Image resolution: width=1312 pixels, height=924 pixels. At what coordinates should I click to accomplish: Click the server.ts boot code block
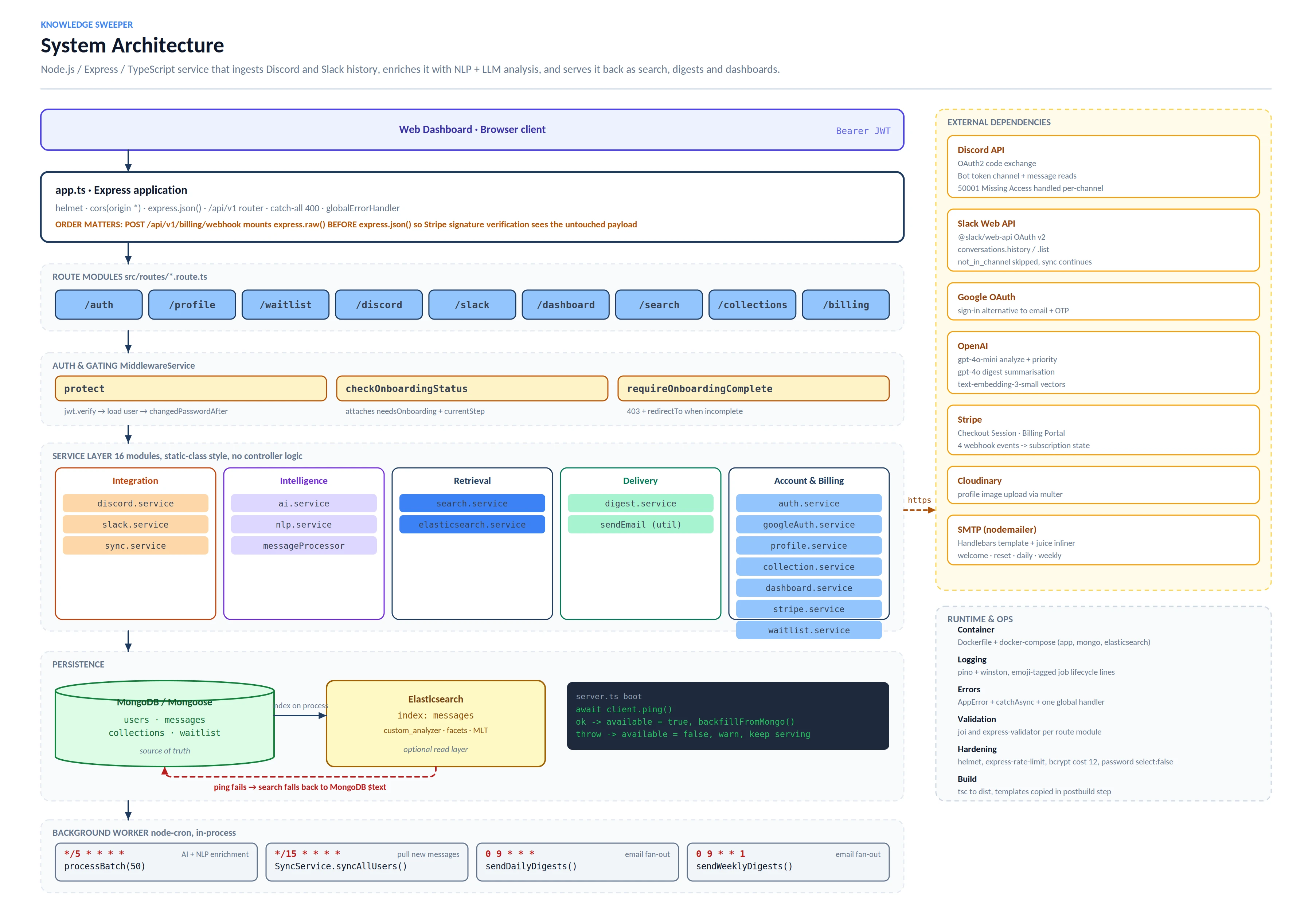coord(727,716)
